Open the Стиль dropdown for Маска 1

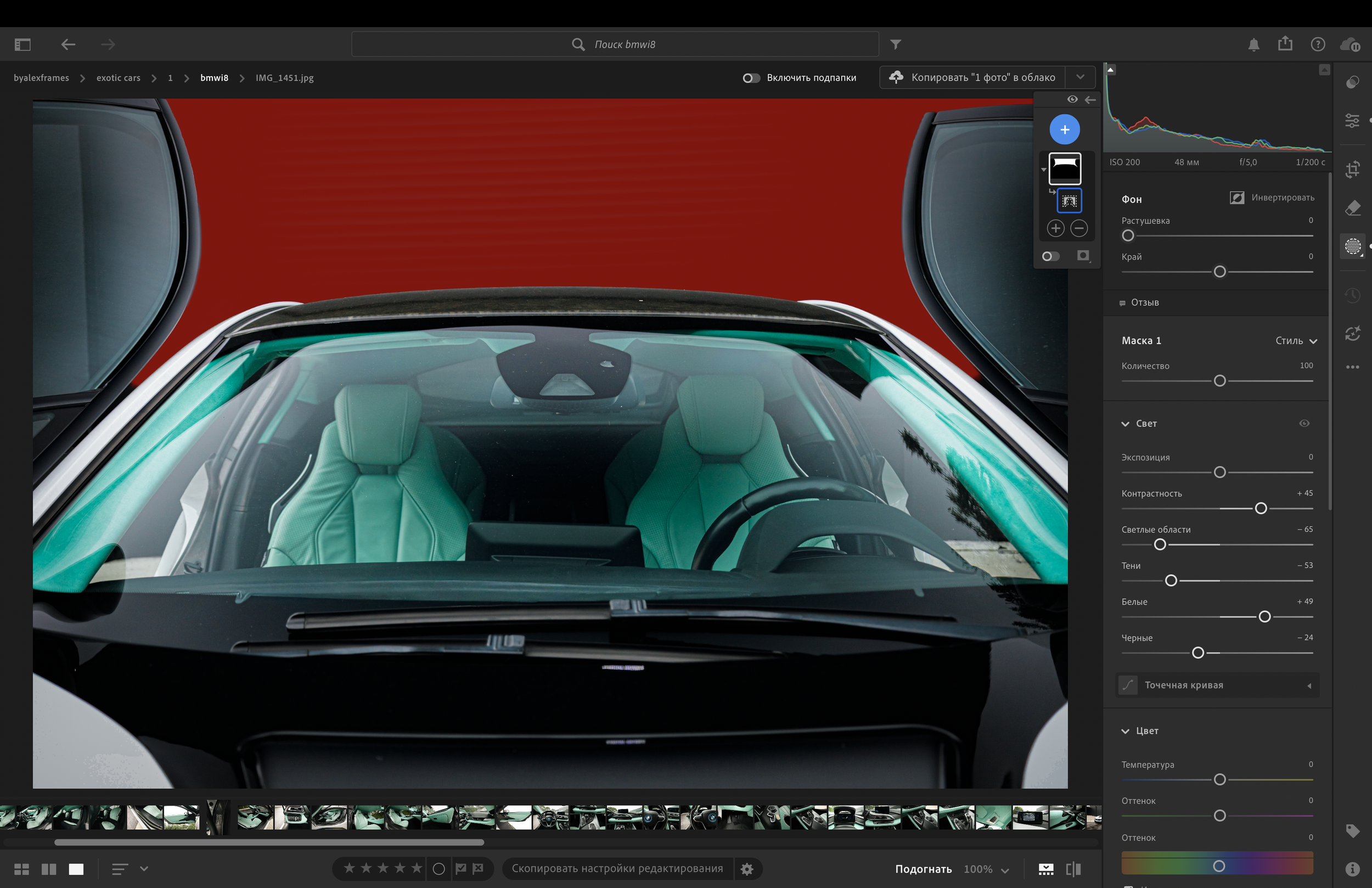(1296, 341)
